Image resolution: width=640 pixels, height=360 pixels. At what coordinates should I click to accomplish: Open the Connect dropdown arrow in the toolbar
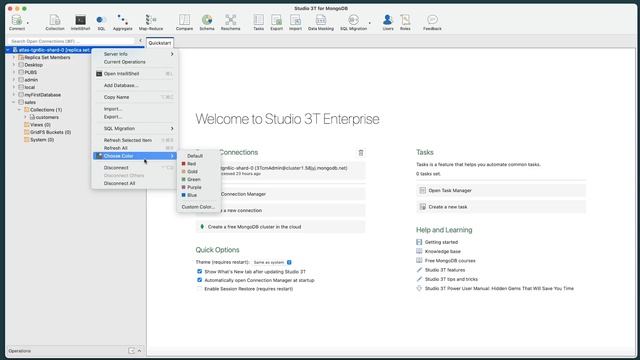pyautogui.click(x=28, y=23)
